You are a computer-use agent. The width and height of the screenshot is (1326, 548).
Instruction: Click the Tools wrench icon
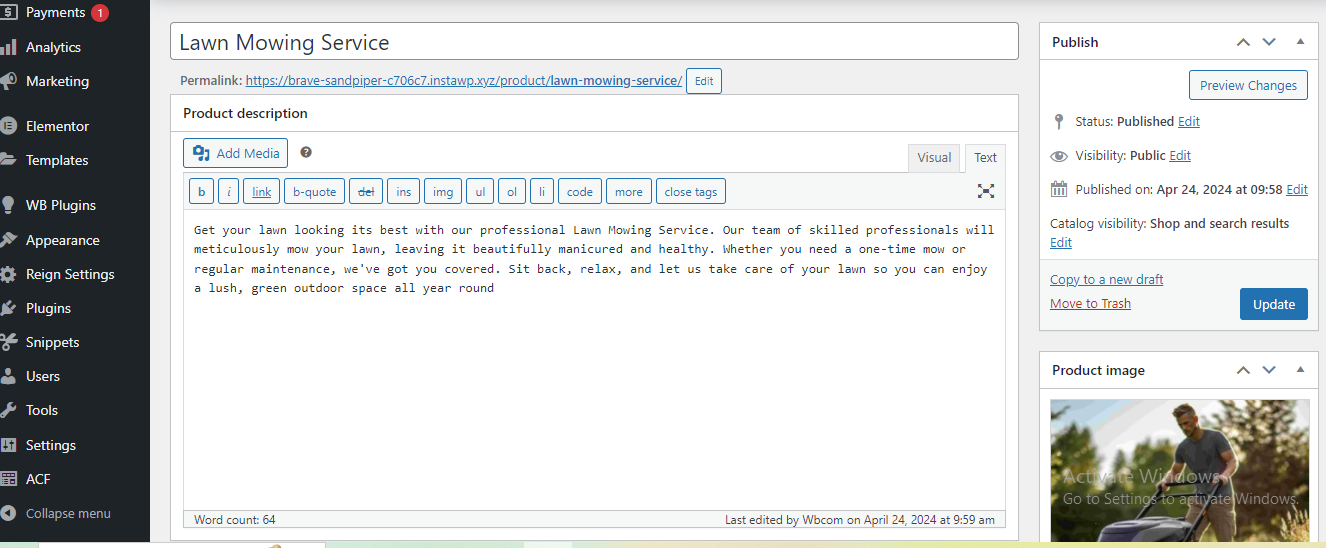[x=9, y=410]
